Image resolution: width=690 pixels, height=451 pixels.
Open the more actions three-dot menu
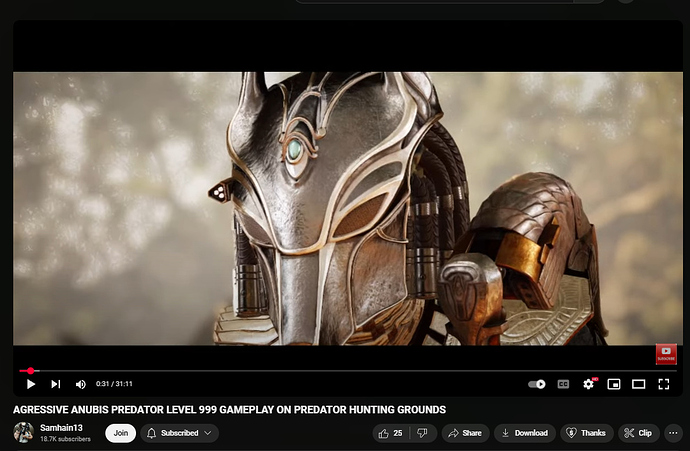[673, 433]
